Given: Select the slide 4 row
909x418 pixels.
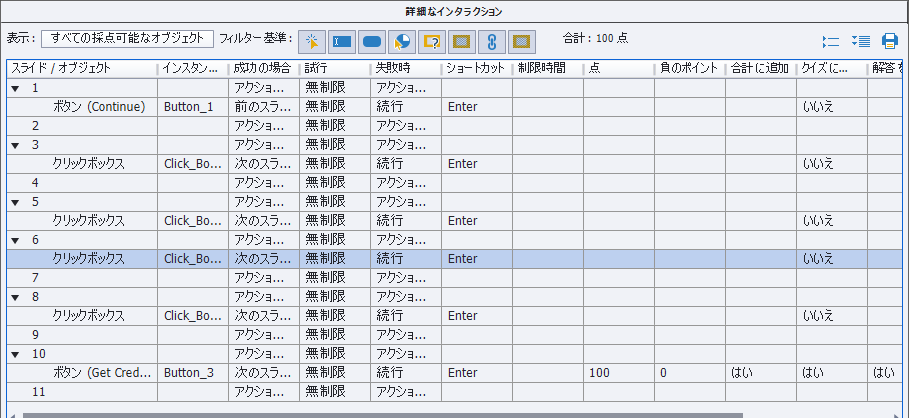Looking at the screenshot, I should click(454, 183).
